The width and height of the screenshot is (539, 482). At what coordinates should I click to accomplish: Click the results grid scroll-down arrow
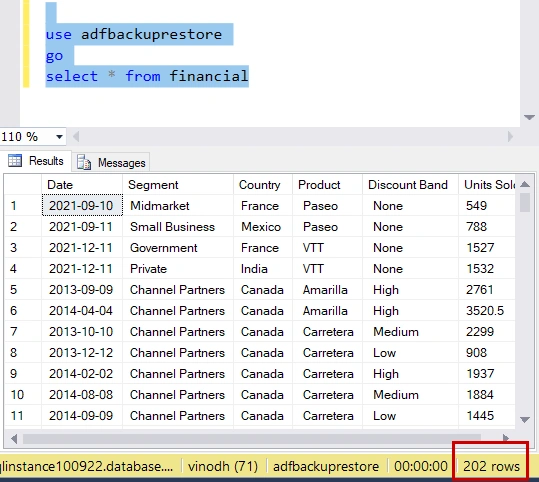click(x=525, y=420)
